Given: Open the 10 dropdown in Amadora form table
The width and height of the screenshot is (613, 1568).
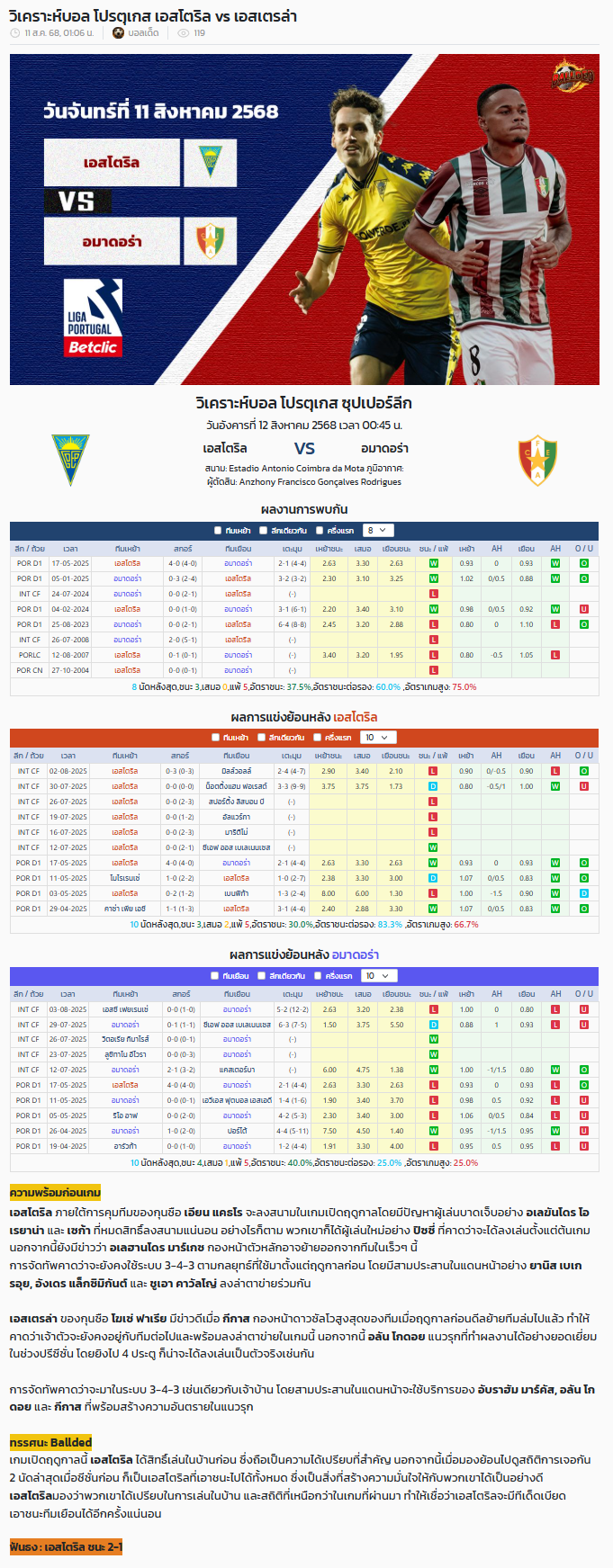Looking at the screenshot, I should click(377, 976).
